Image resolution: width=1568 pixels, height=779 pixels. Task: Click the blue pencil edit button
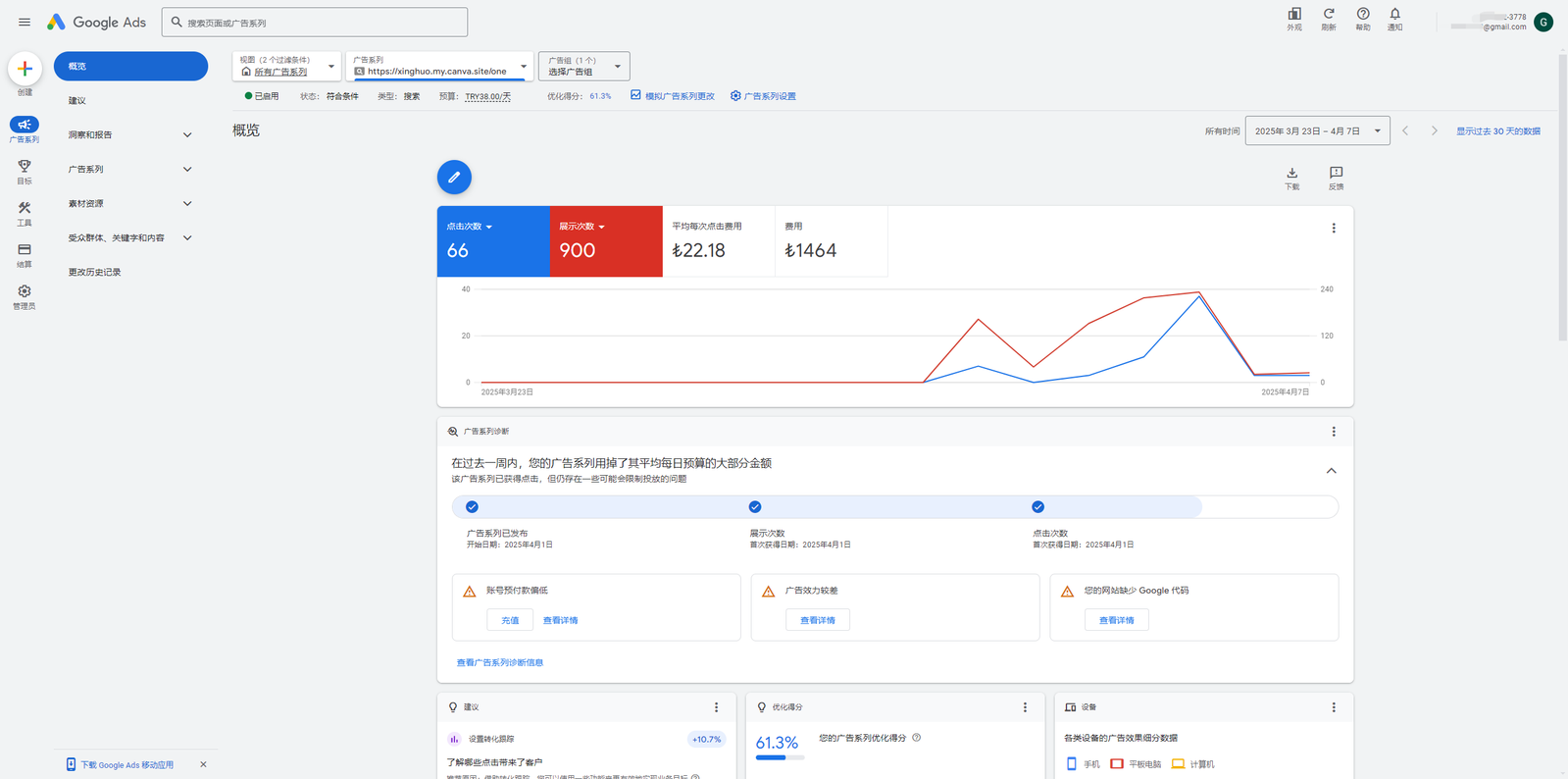(454, 178)
